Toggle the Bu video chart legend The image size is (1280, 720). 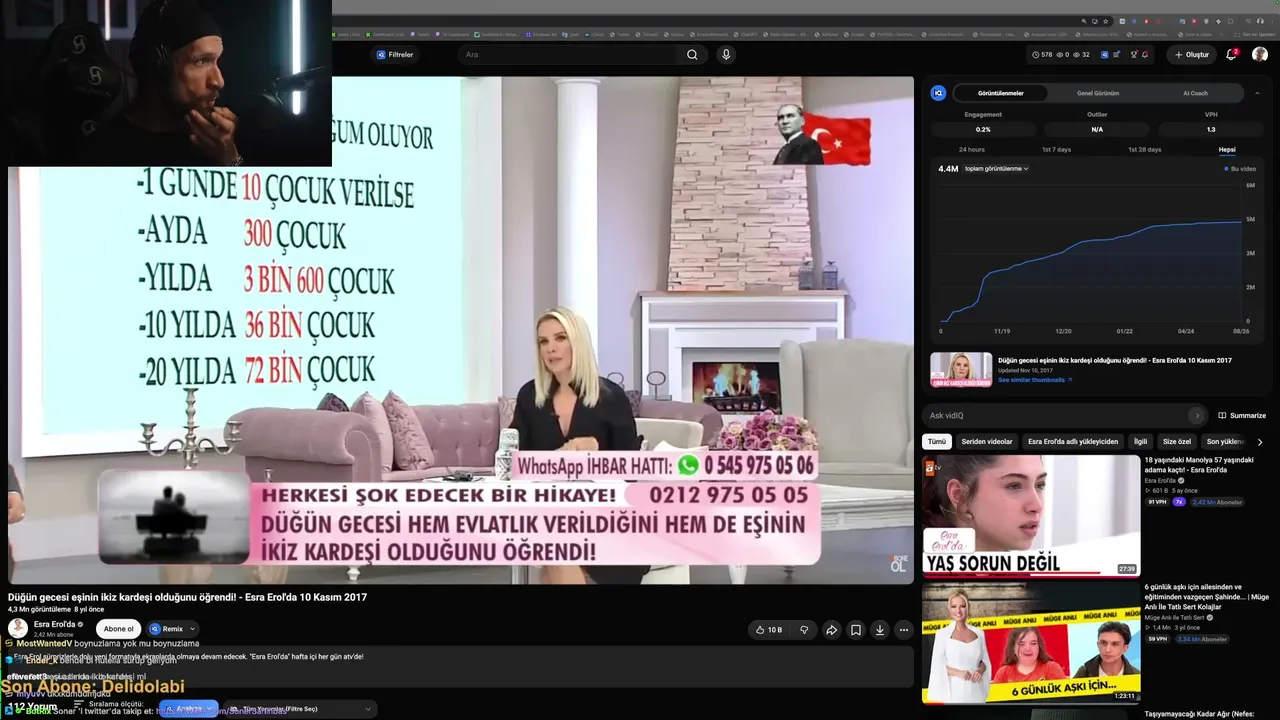[1241, 169]
